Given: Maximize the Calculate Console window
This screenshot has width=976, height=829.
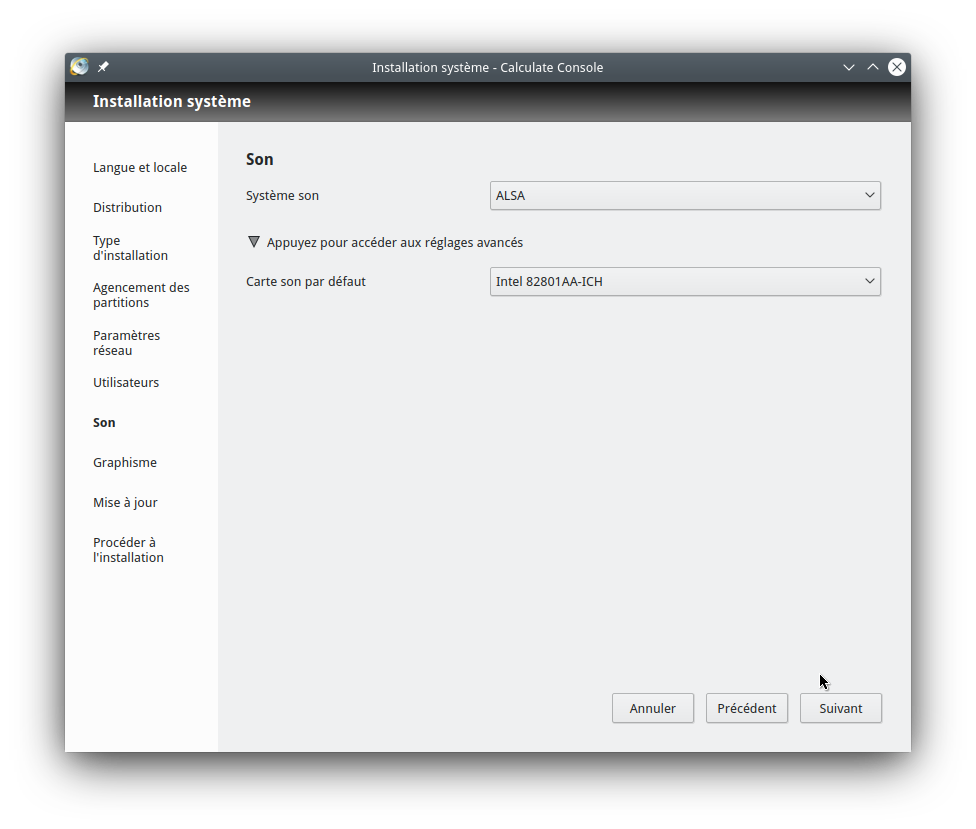Looking at the screenshot, I should coord(873,67).
